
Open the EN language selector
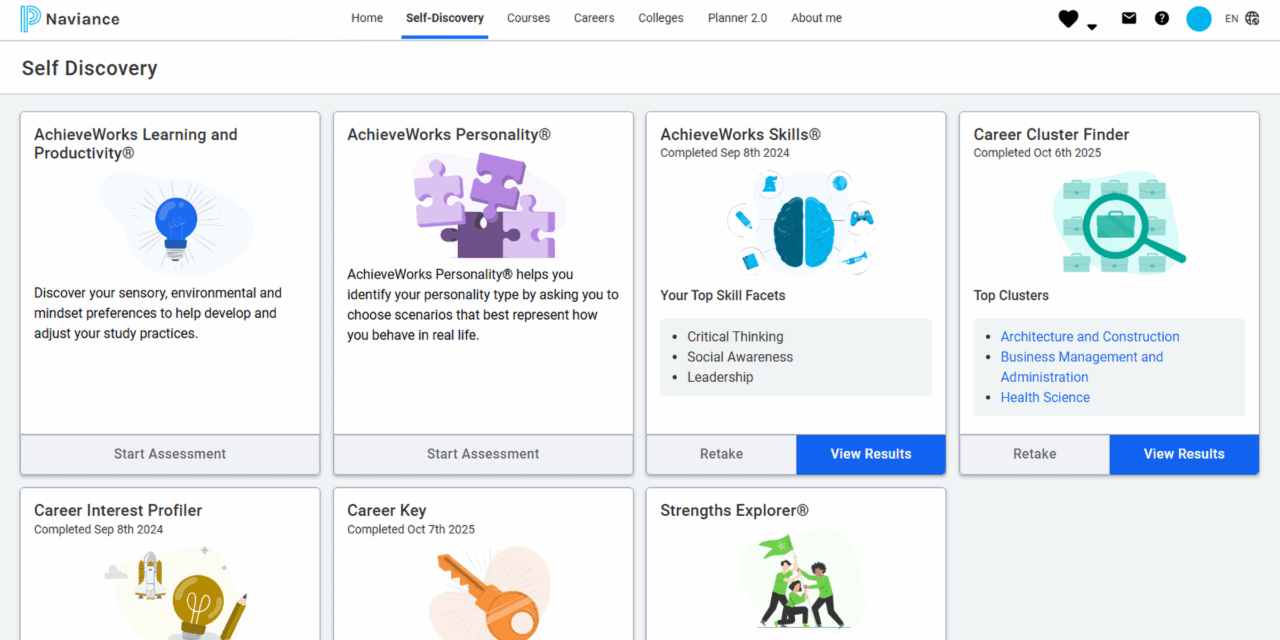1231,18
